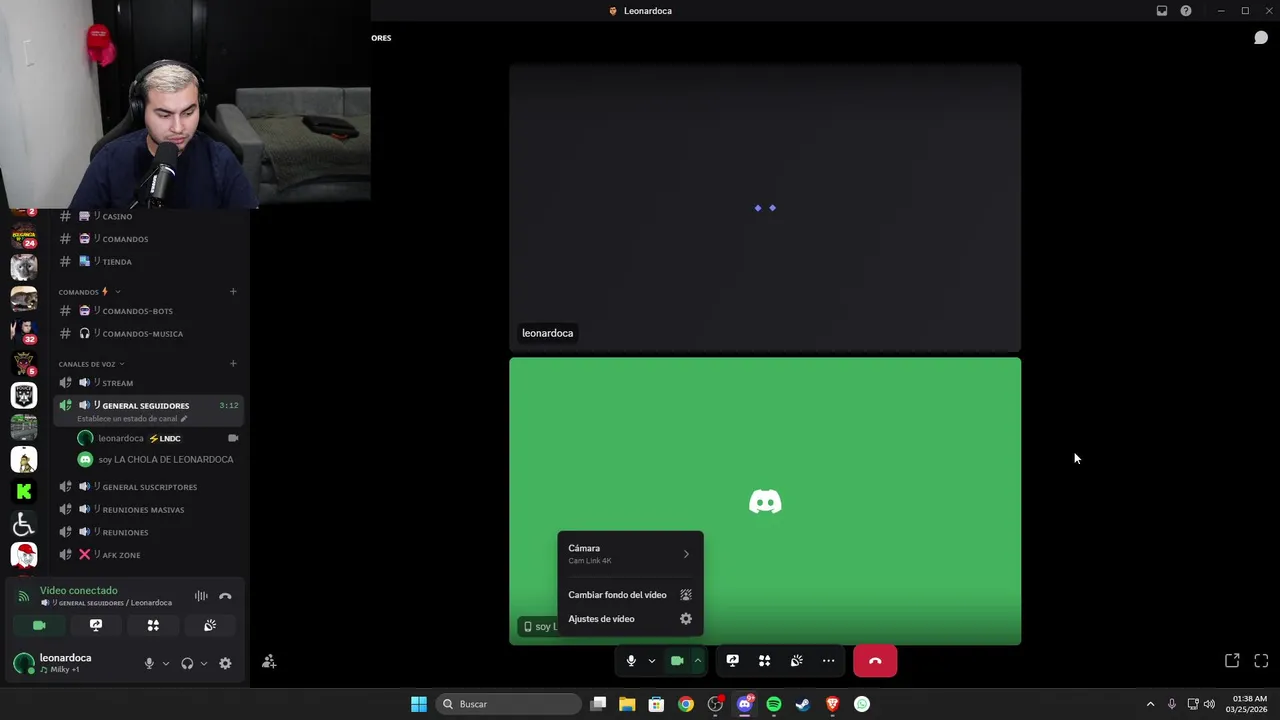Join the REUNIONES voice channel
1280x720 pixels.
point(148,532)
